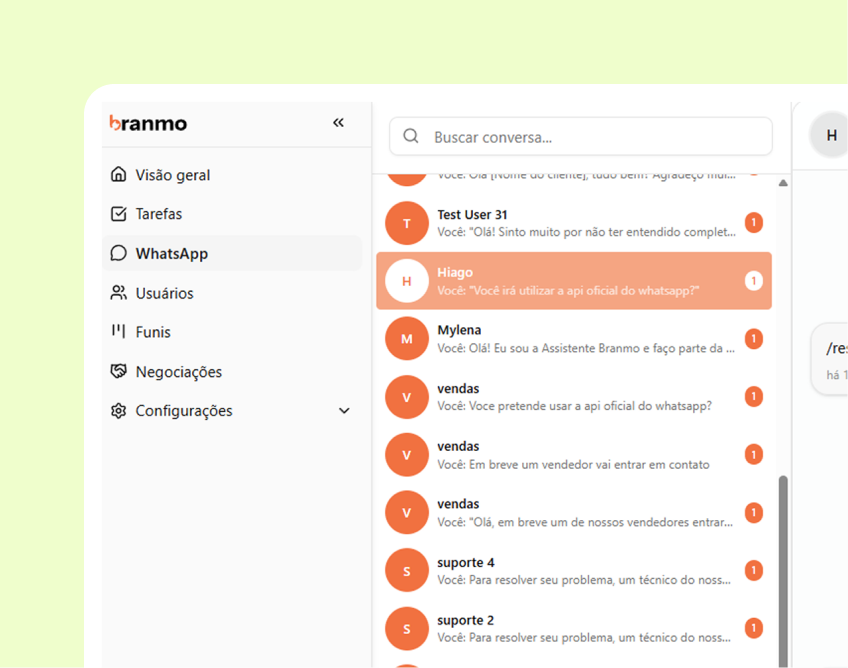Click the Negociações handshake icon
848x668 pixels.
[x=119, y=372]
